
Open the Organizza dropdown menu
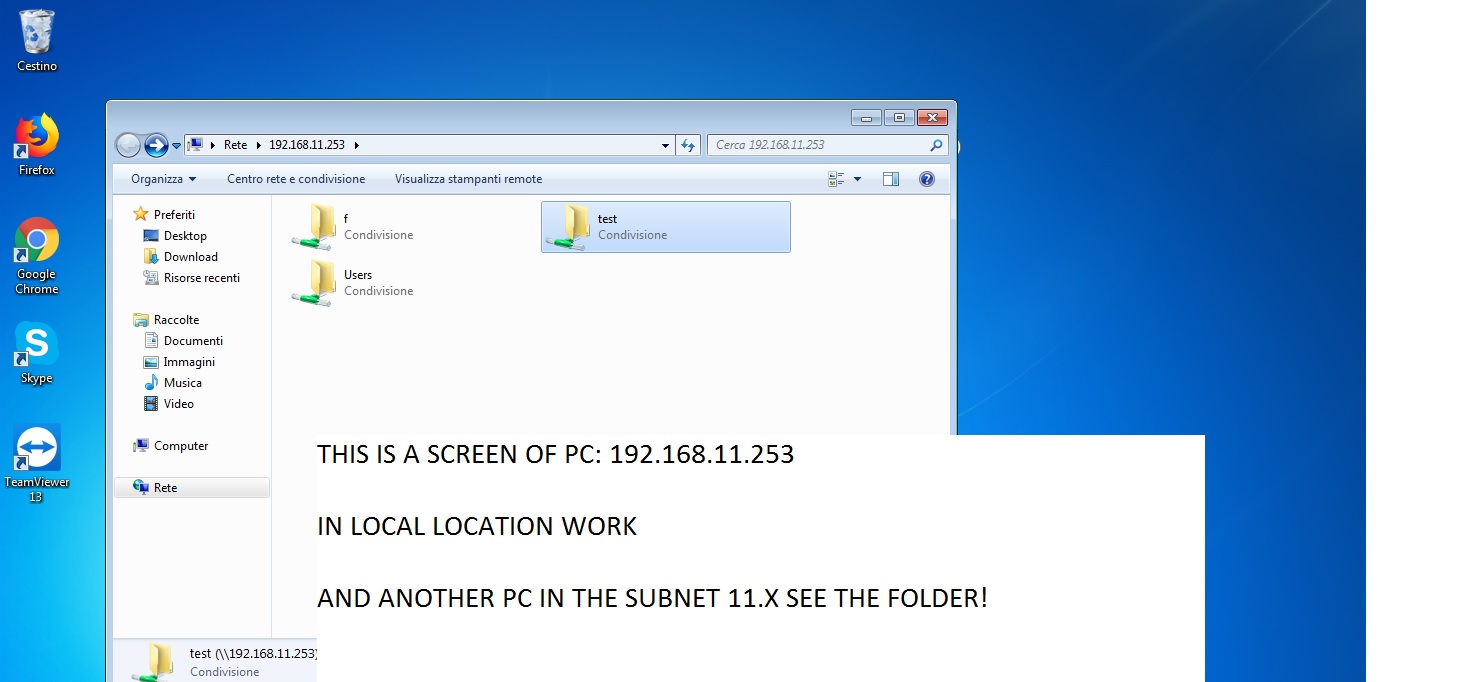163,179
